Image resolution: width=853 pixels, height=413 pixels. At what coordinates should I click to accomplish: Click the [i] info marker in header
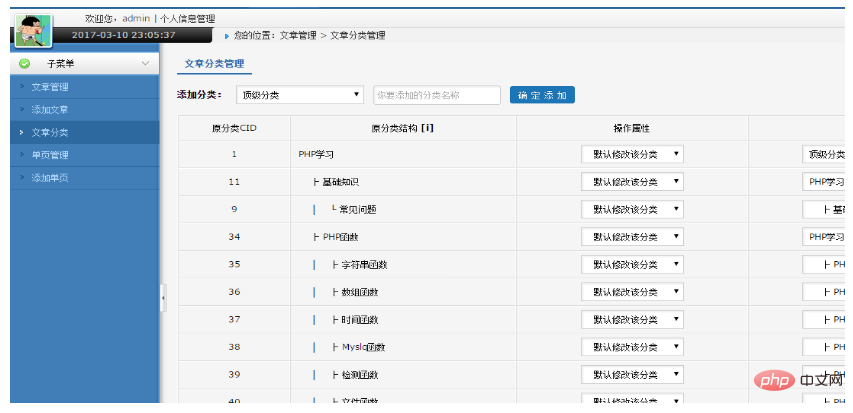coord(427,128)
